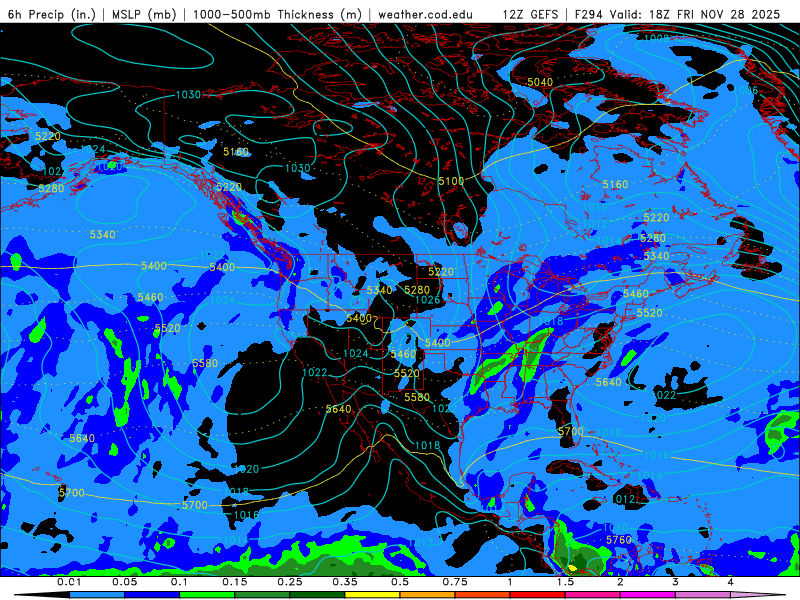Click the orchid 3–4 legend swatch
800x600 pixels.
pyautogui.click(x=703, y=595)
